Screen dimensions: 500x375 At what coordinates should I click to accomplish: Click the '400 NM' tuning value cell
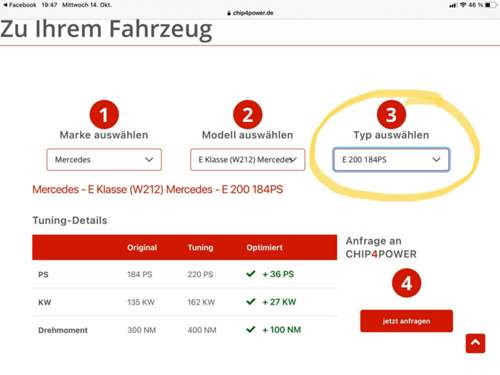(x=202, y=330)
